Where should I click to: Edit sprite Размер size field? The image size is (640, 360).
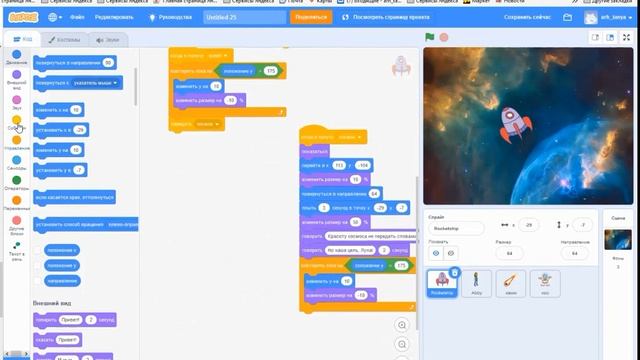coord(509,253)
